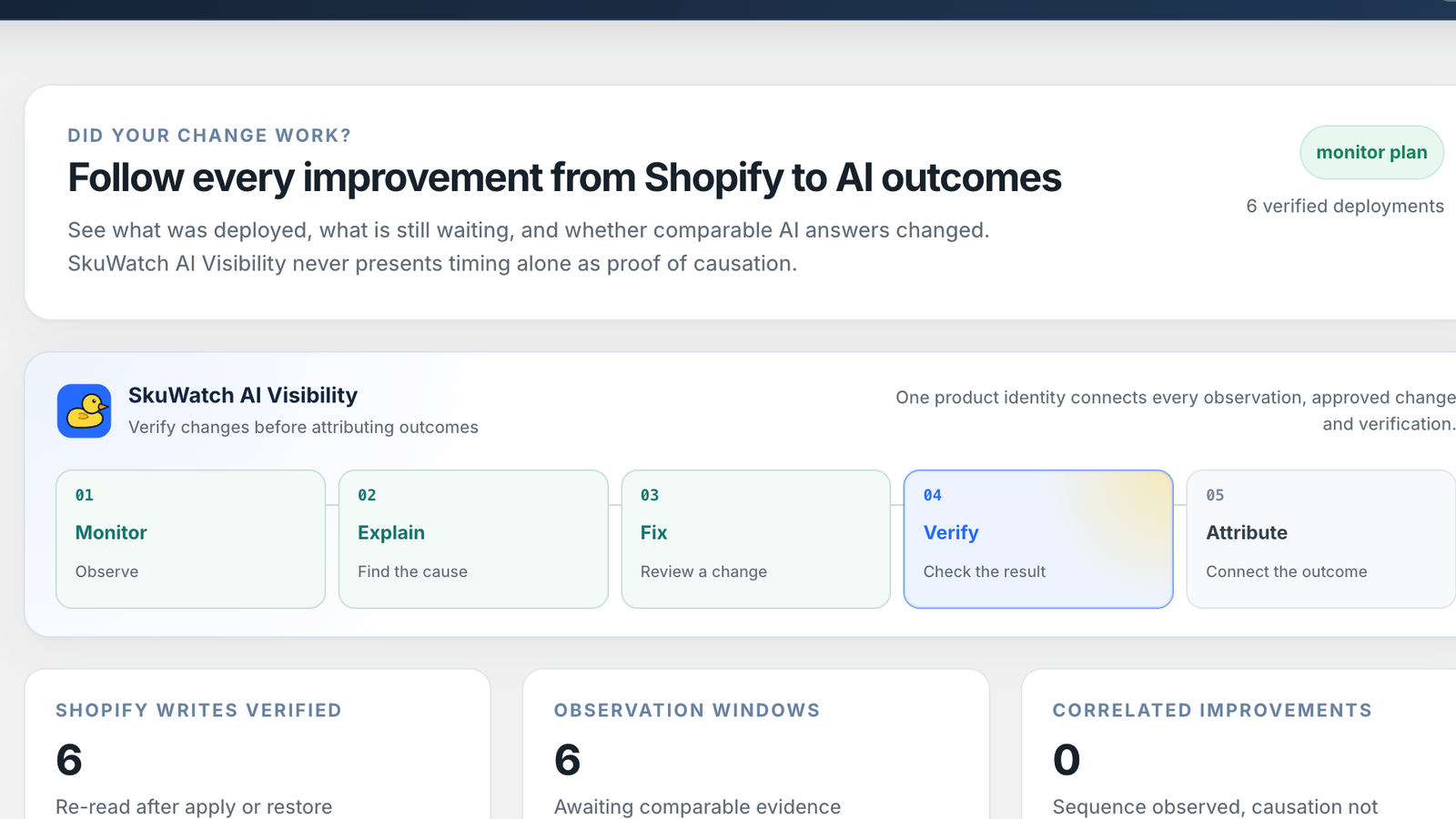The width and height of the screenshot is (1456, 819).
Task: Open the Observation Windows stat card
Action: coord(755,744)
